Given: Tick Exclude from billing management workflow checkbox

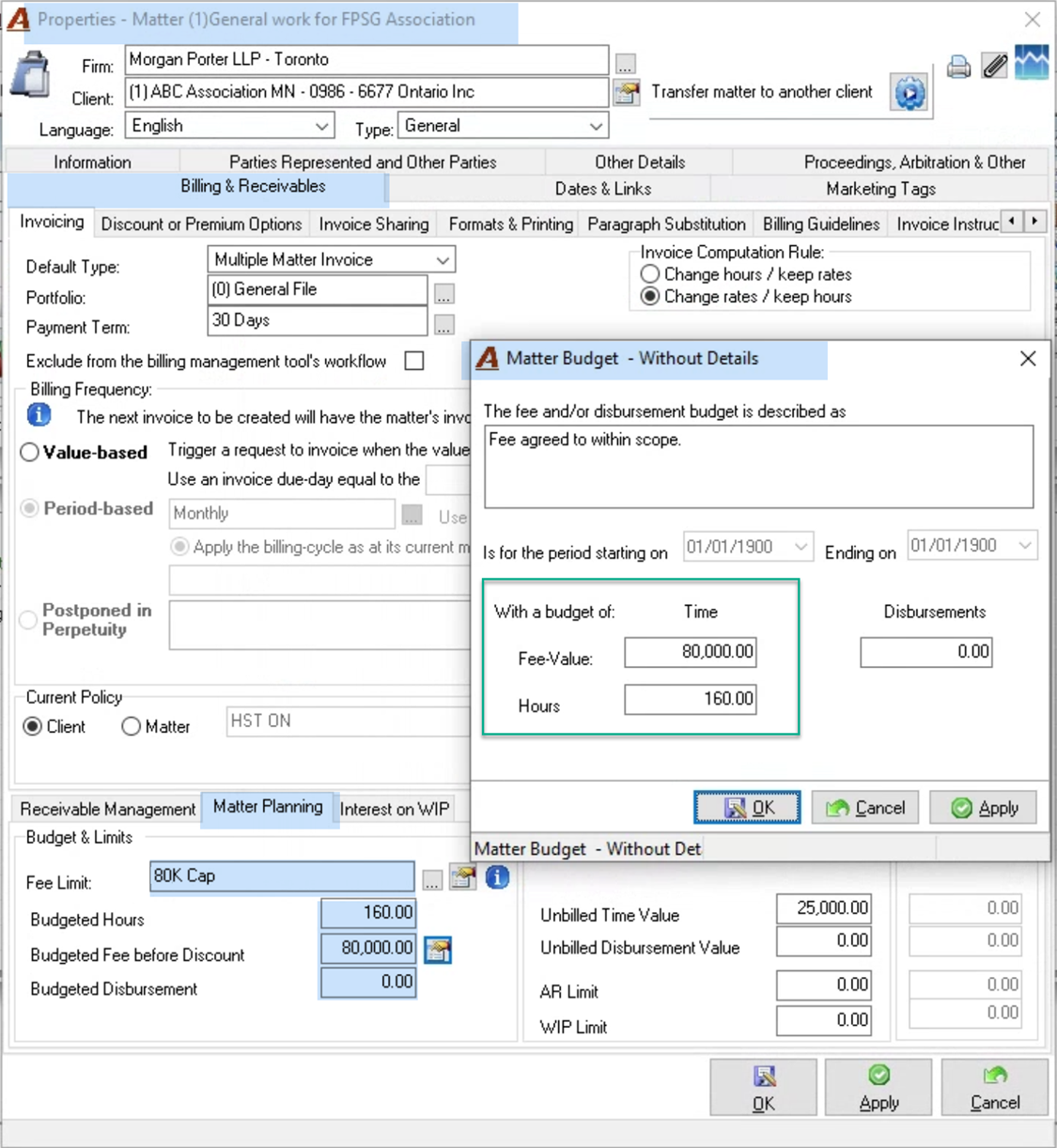Looking at the screenshot, I should click(414, 361).
